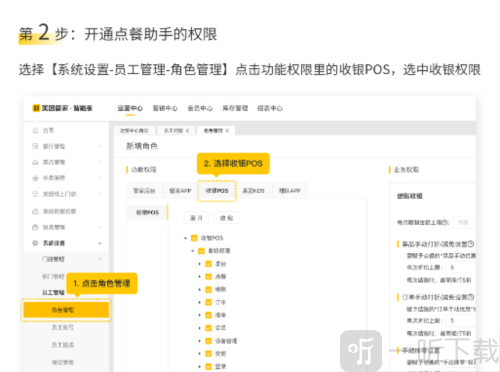Open 角色管理 in the sidebar
Image resolution: width=500 pixels, height=372 pixels.
point(66,310)
